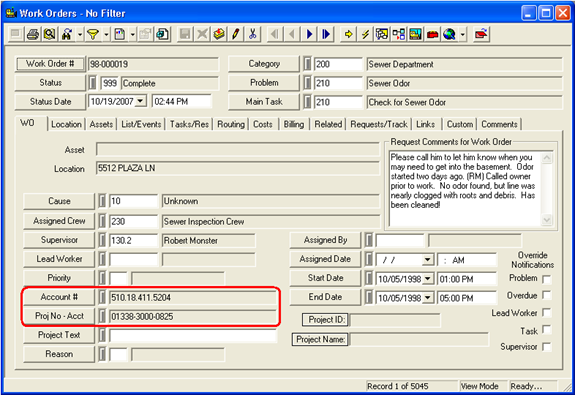576x396 pixels.
Task: Click the grayed-out X Delete icon
Action: (x=202, y=35)
